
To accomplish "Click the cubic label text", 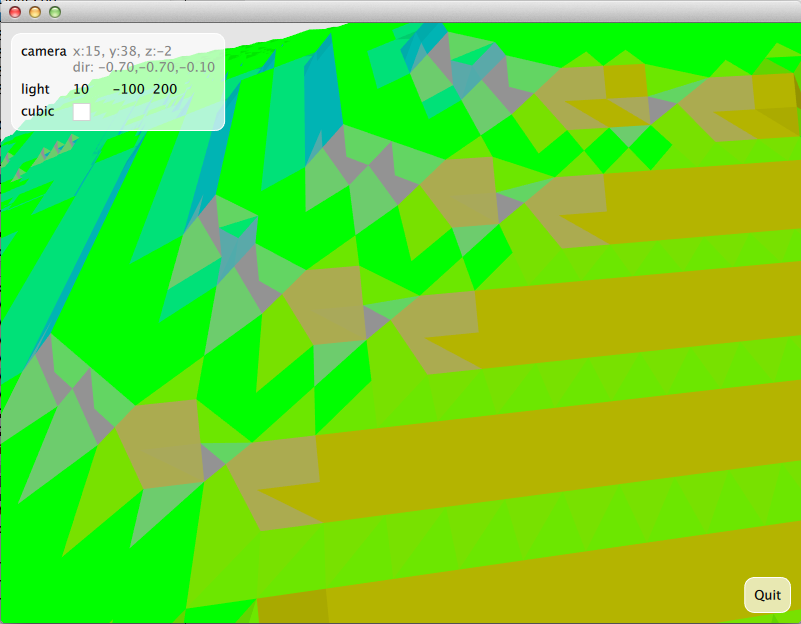I will 38,112.
